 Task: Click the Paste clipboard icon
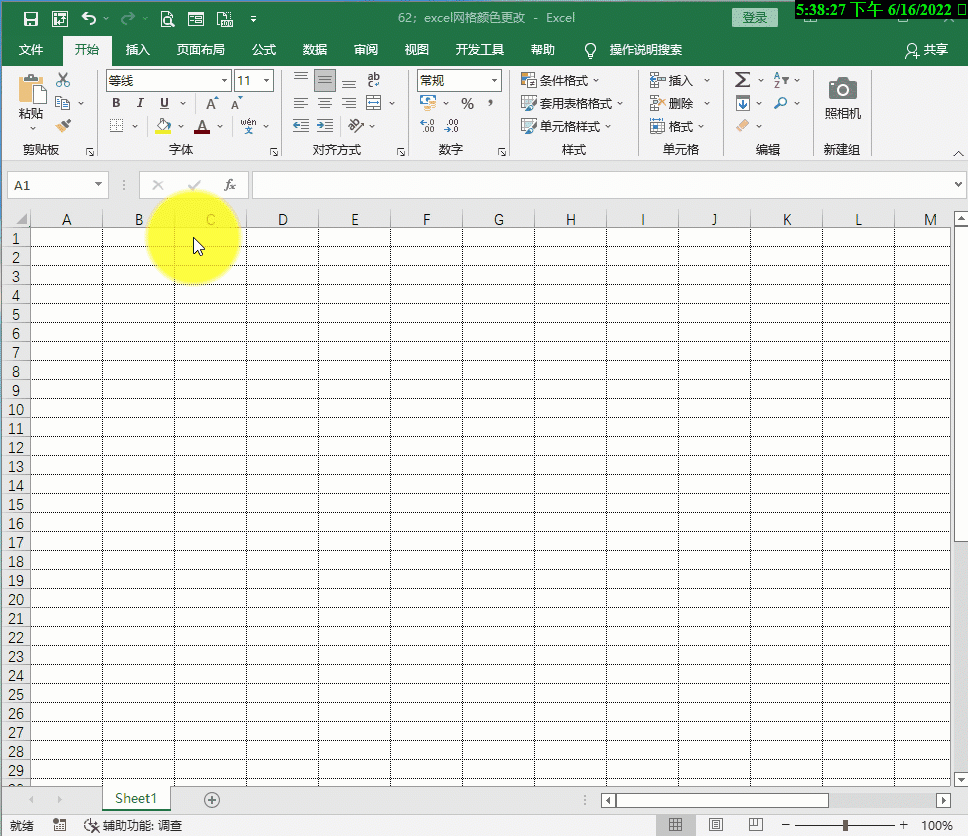(x=32, y=90)
